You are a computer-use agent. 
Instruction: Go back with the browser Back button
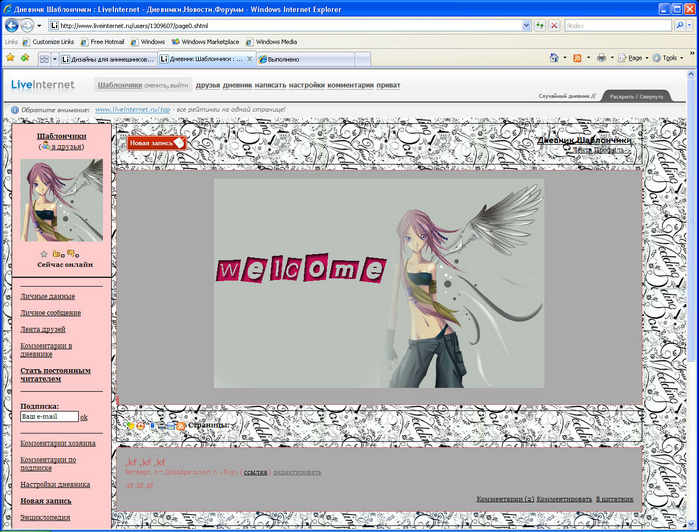click(12, 25)
